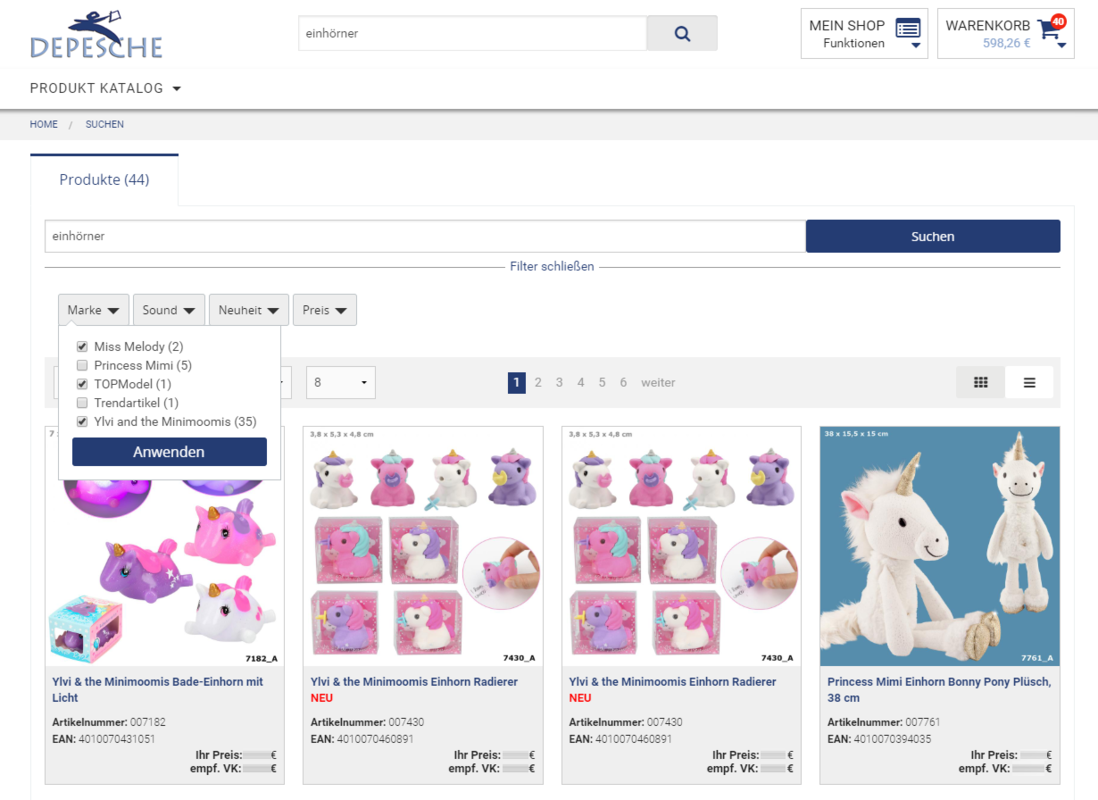Switch to grid view icon
This screenshot has height=800, width=1098.
click(x=980, y=382)
